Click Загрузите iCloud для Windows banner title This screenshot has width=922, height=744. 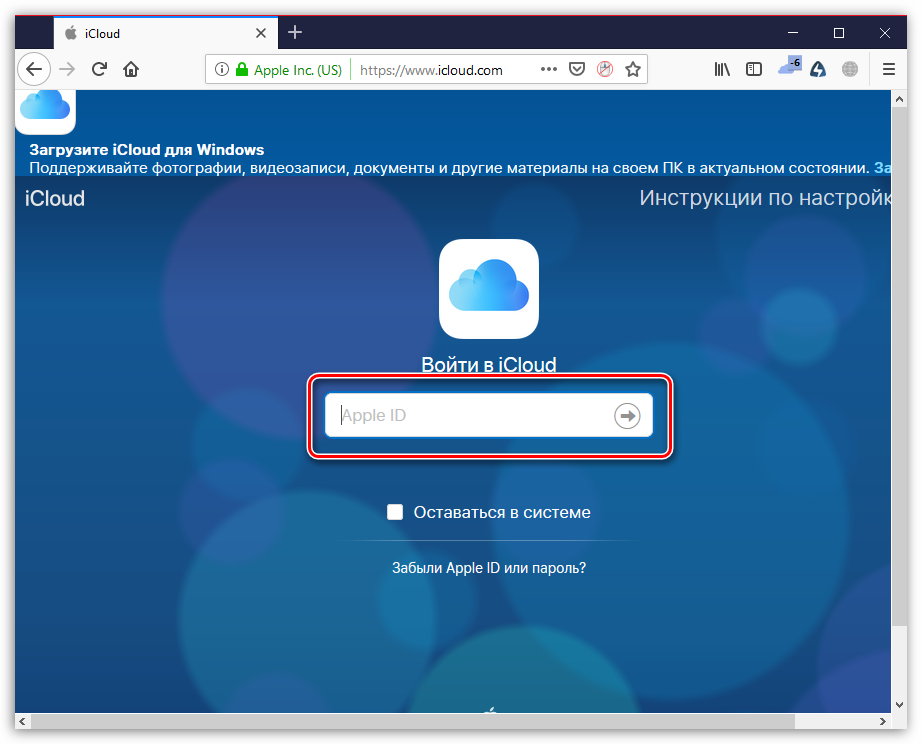[x=147, y=149]
